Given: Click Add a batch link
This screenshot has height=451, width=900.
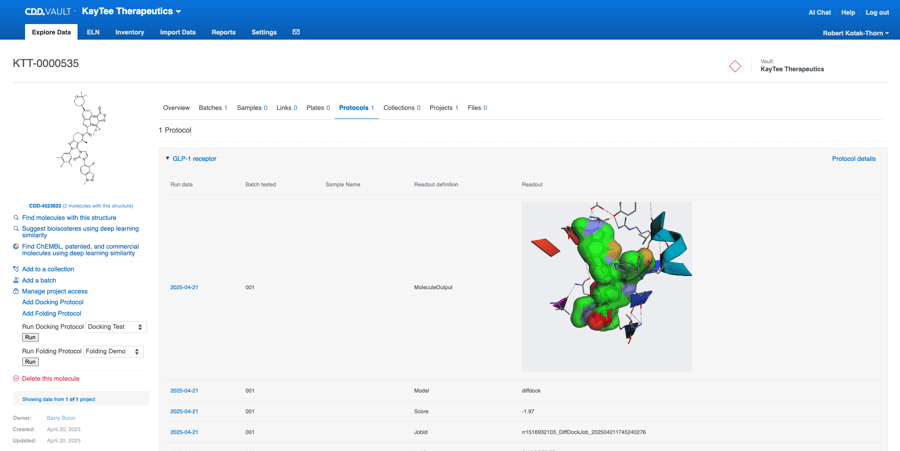Looking at the screenshot, I should pyautogui.click(x=39, y=281).
